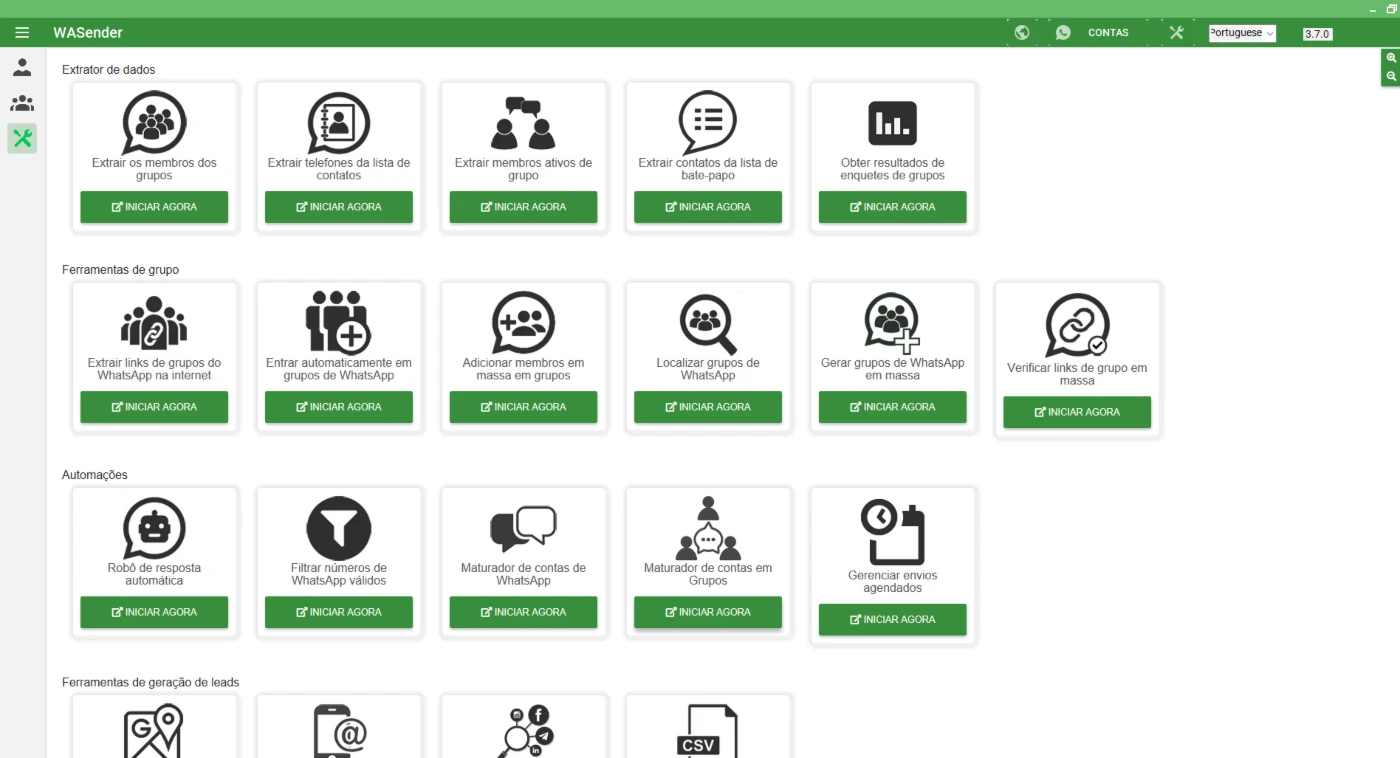Click the phone with @ symbol icon
Image resolution: width=1400 pixels, height=758 pixels.
339,731
